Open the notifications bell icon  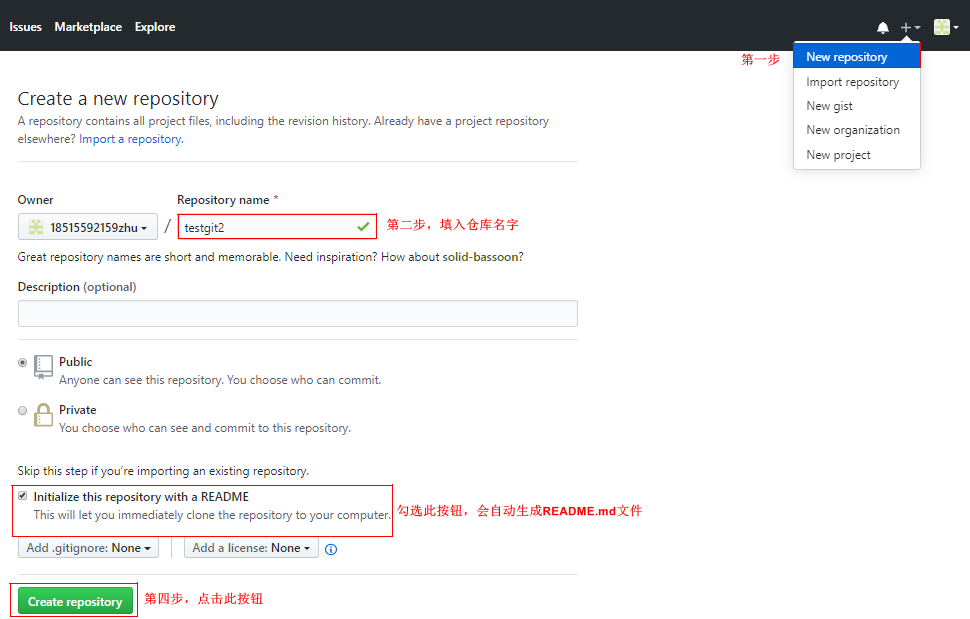[883, 28]
